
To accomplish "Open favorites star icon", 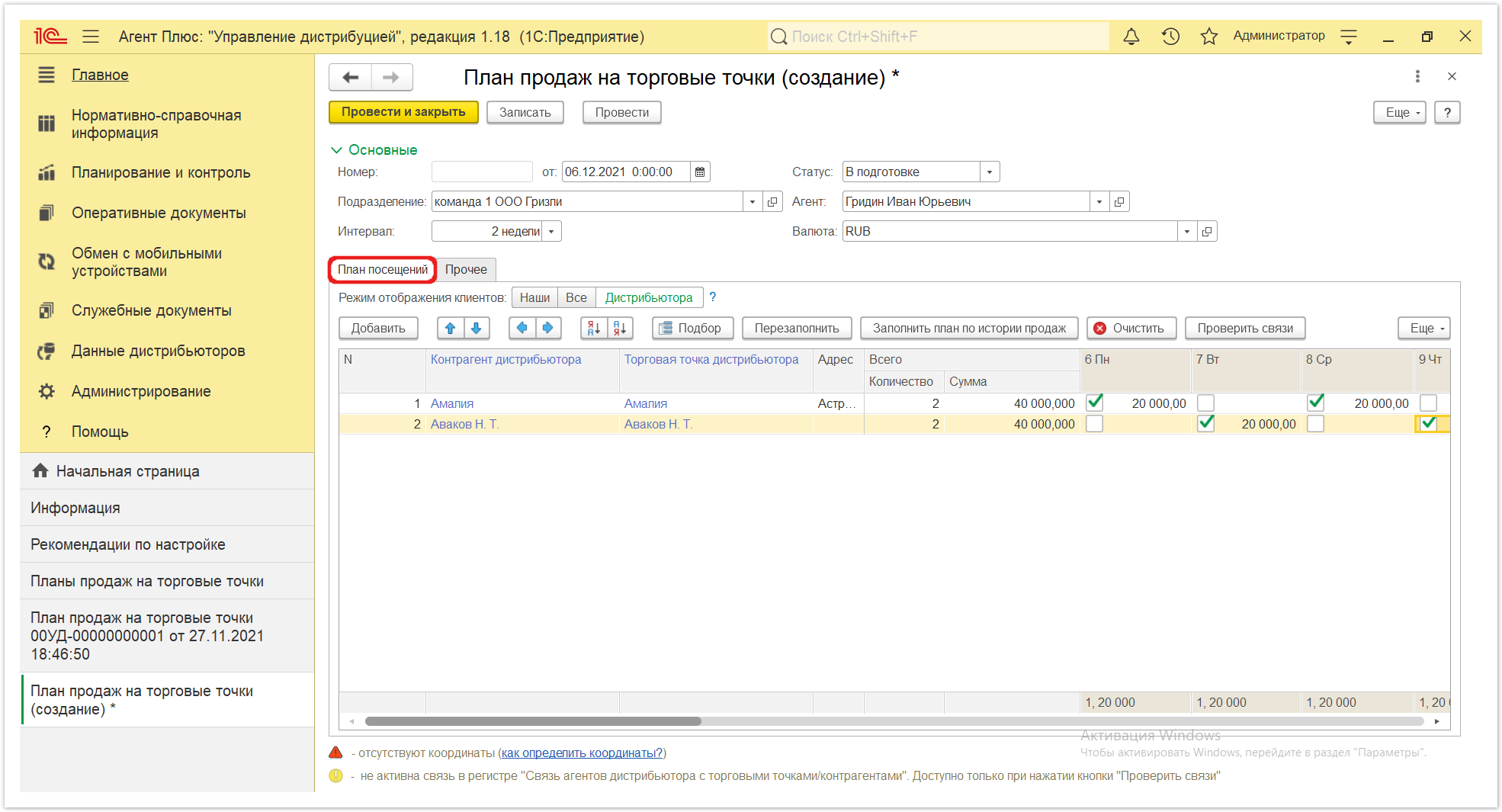I will [x=1209, y=36].
